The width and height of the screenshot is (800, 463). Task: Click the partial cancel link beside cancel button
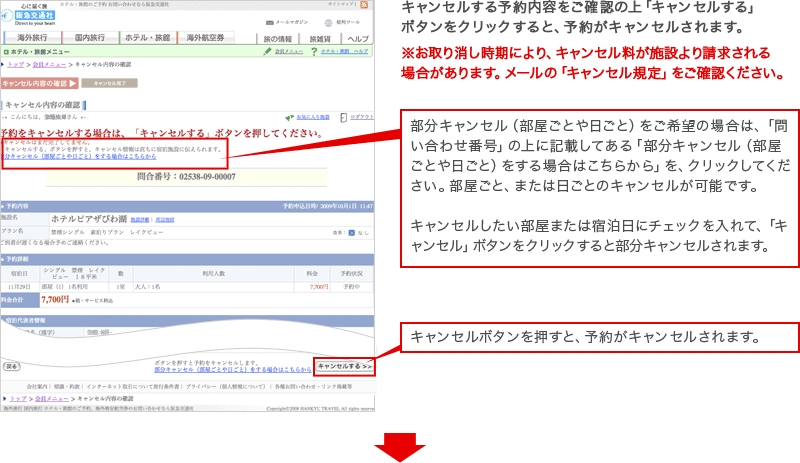[233, 369]
